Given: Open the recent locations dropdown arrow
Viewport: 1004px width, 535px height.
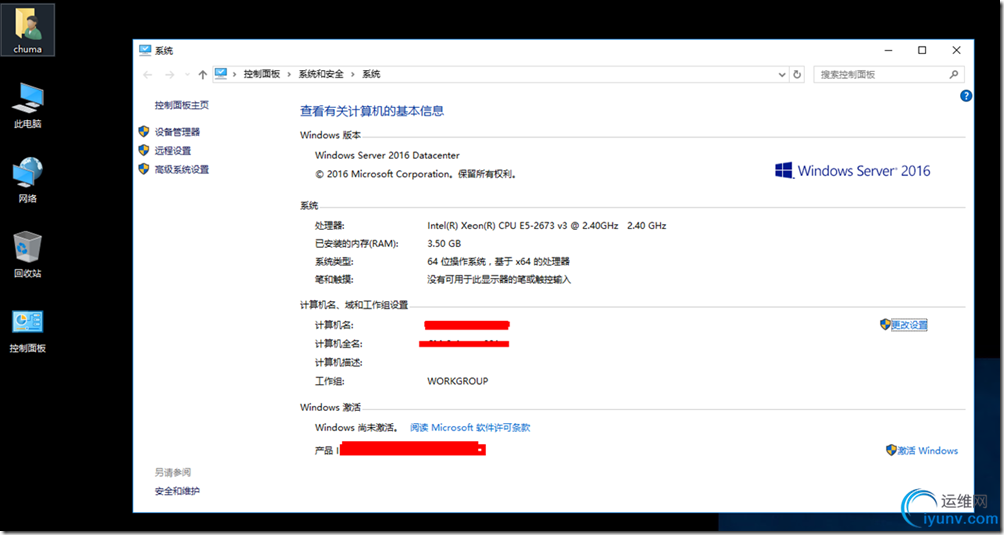Looking at the screenshot, I should [x=187, y=75].
